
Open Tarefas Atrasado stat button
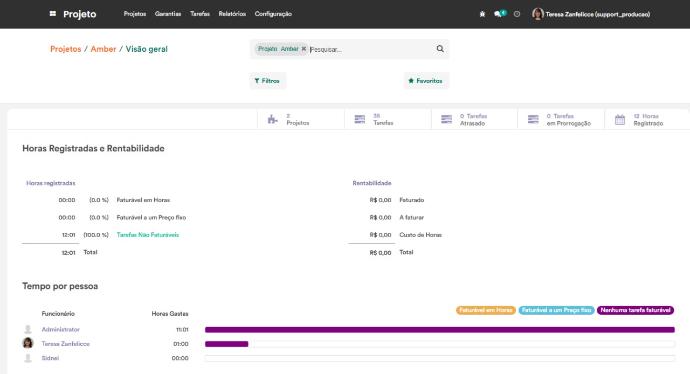tap(474, 119)
